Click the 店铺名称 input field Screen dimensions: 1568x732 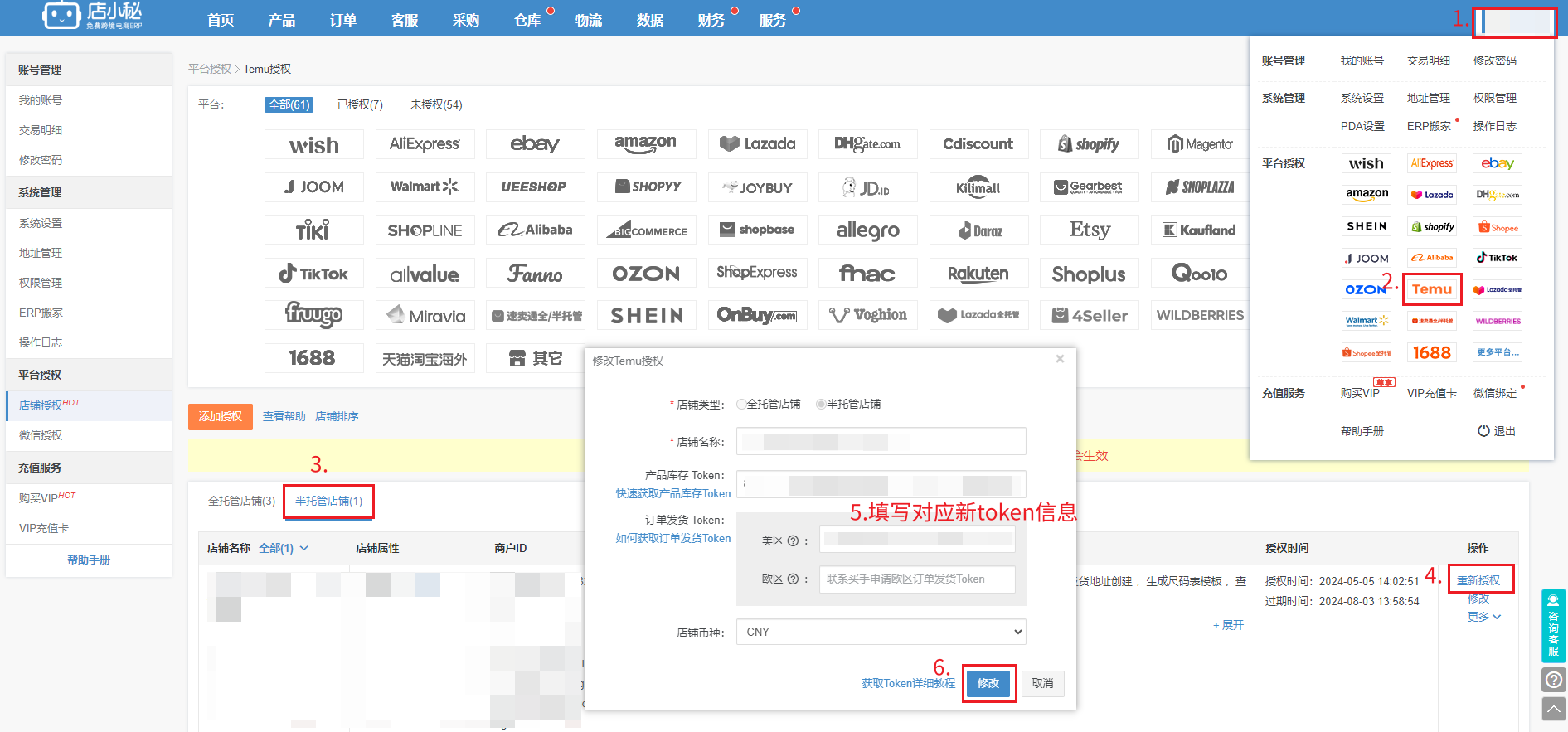coord(881,441)
